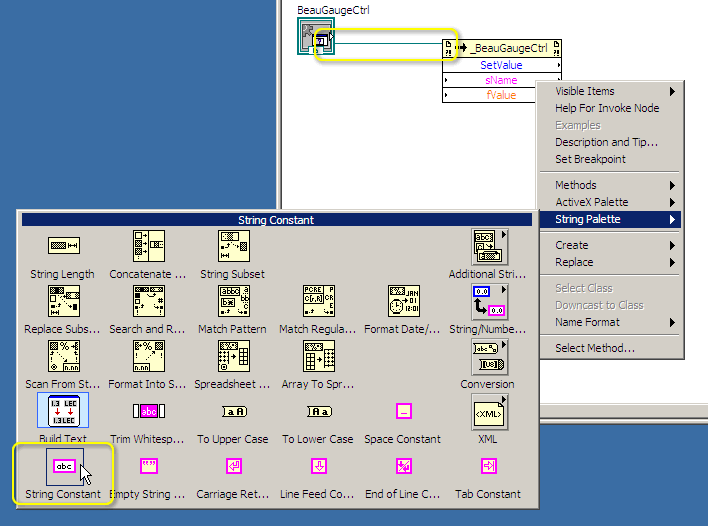
Task: Choose the Line Feed Constant icon
Action: click(x=319, y=466)
